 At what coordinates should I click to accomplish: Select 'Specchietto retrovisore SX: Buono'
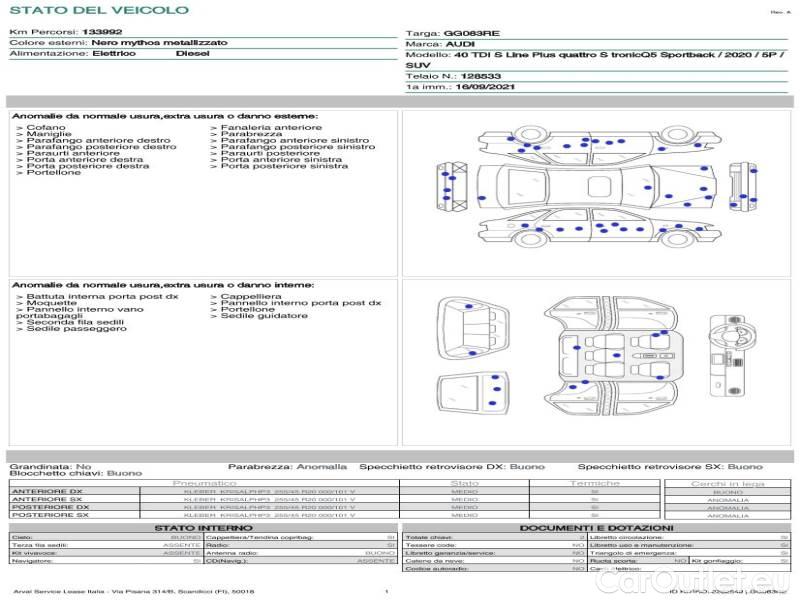(670, 466)
